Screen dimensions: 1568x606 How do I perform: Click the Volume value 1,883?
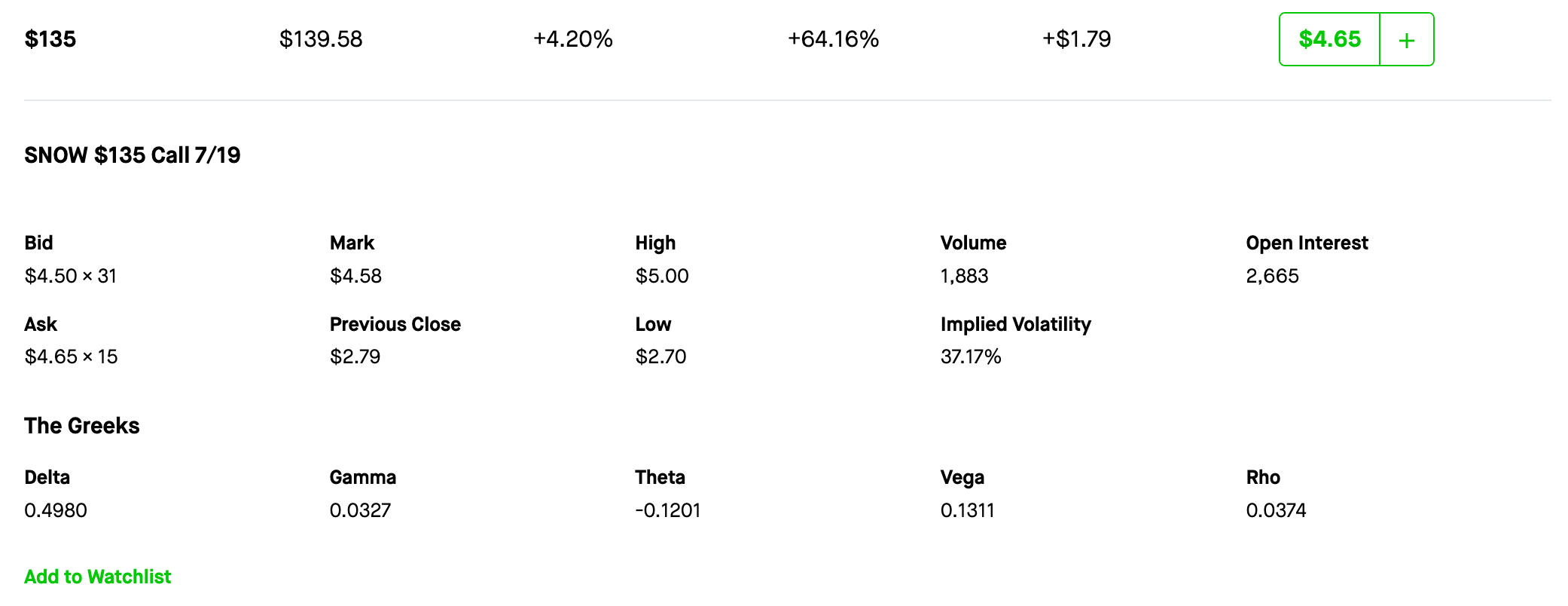(x=964, y=276)
